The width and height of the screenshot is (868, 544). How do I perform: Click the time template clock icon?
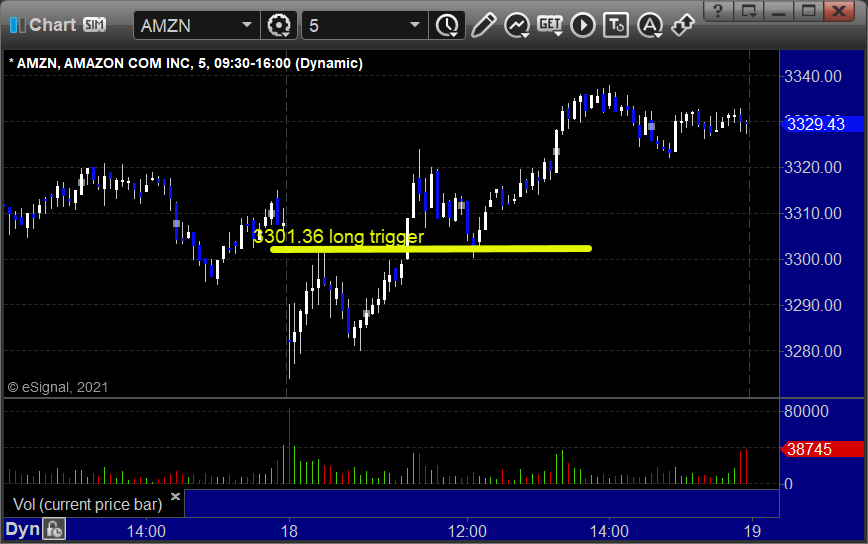tap(447, 25)
